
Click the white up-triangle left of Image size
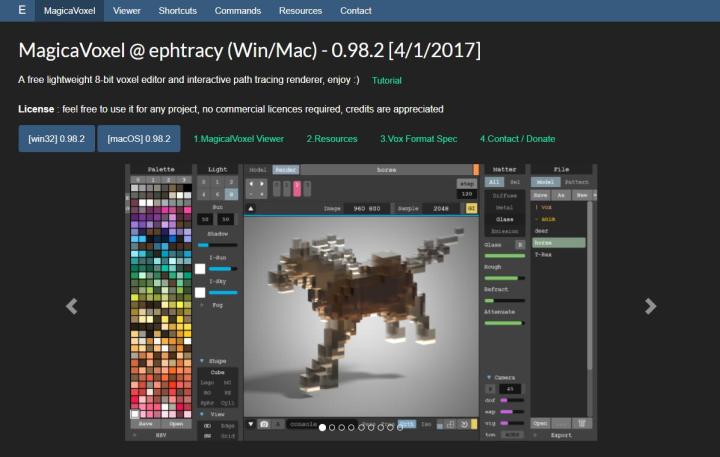(x=251, y=209)
